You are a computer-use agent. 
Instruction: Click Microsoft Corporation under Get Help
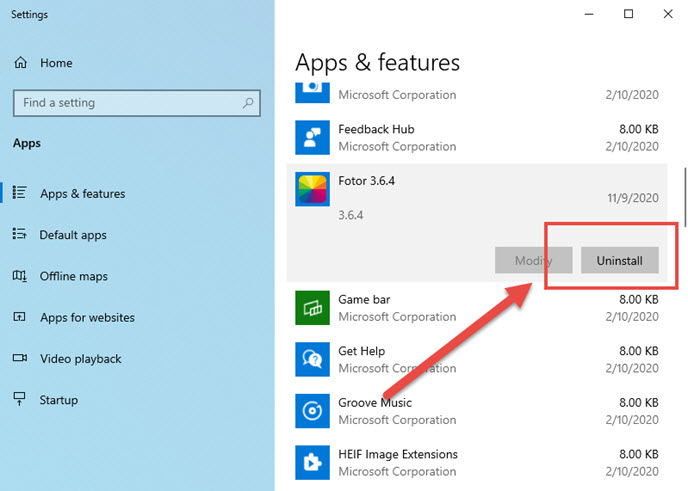click(397, 368)
